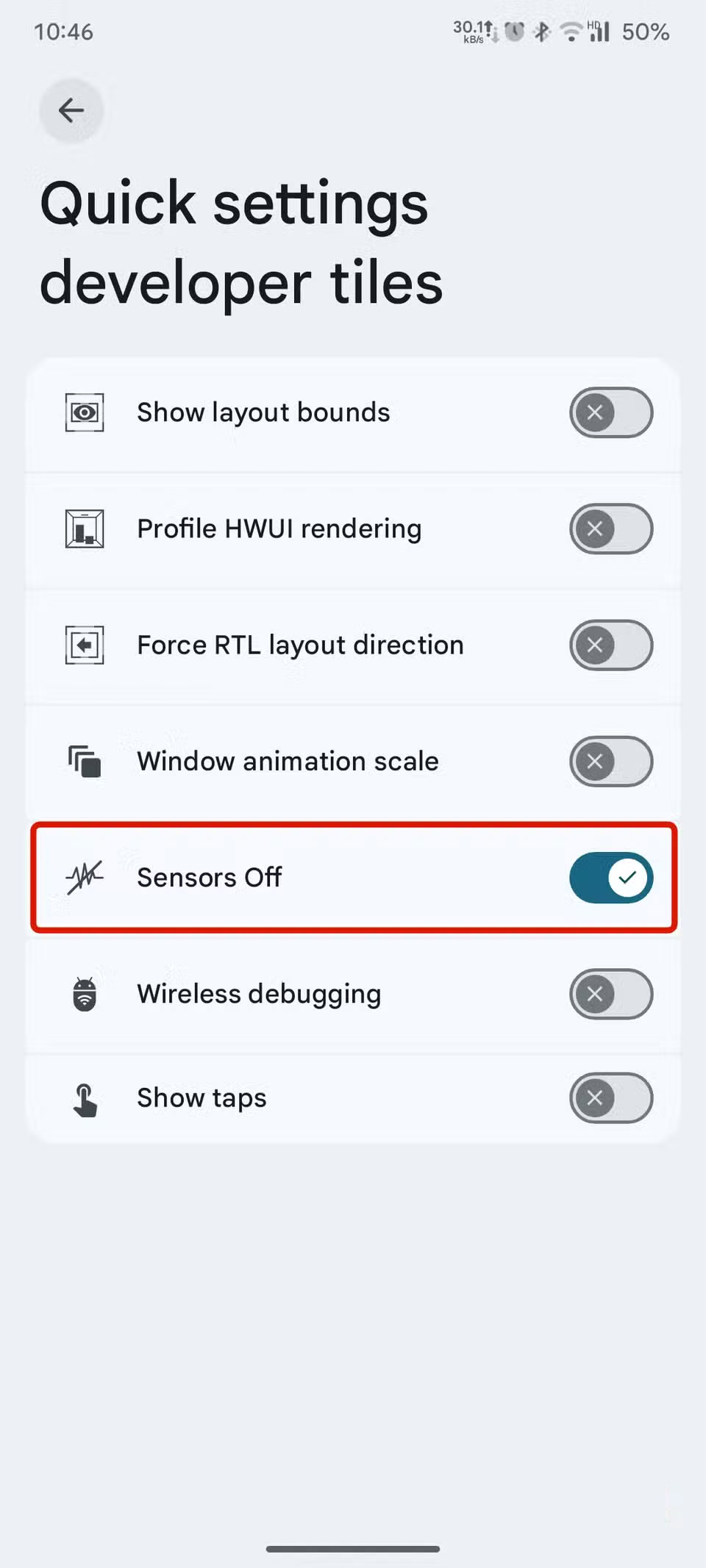Click the Profile HWUI rendering icon

(85, 529)
